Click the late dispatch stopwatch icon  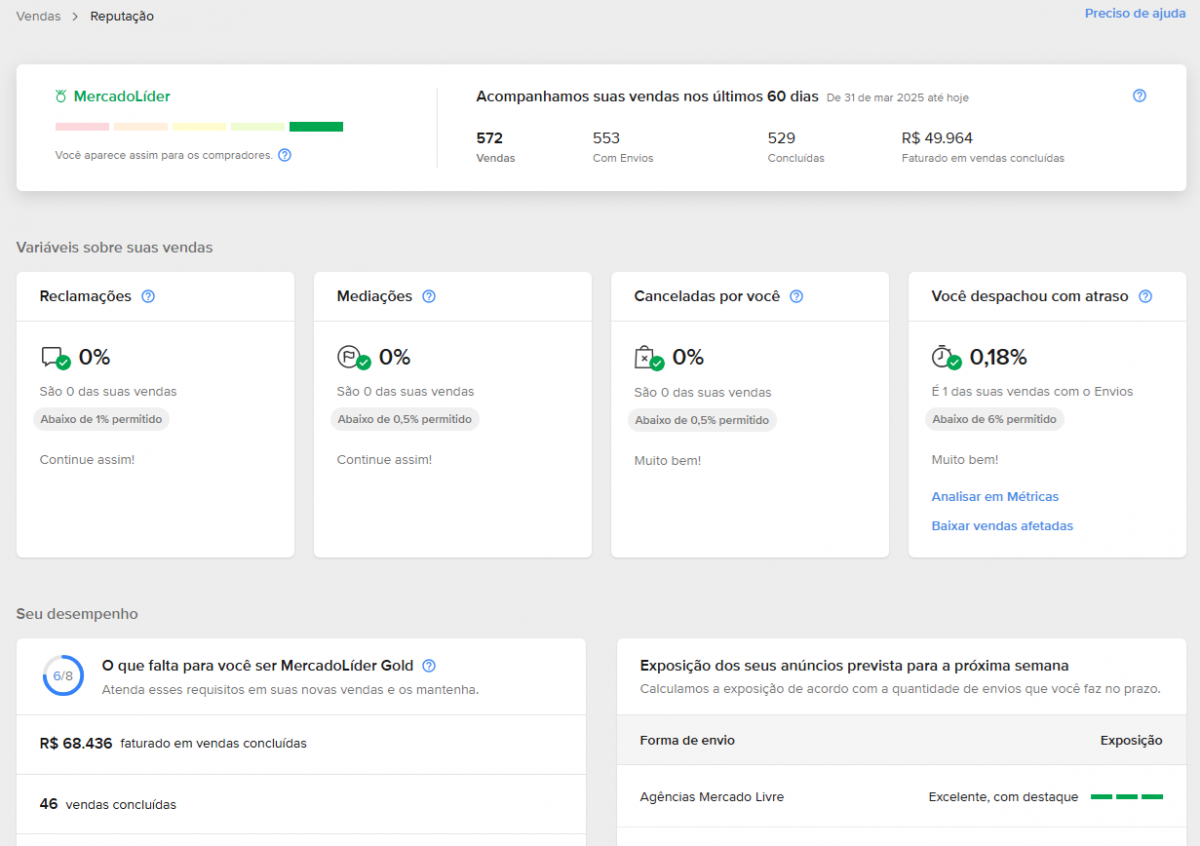point(946,358)
